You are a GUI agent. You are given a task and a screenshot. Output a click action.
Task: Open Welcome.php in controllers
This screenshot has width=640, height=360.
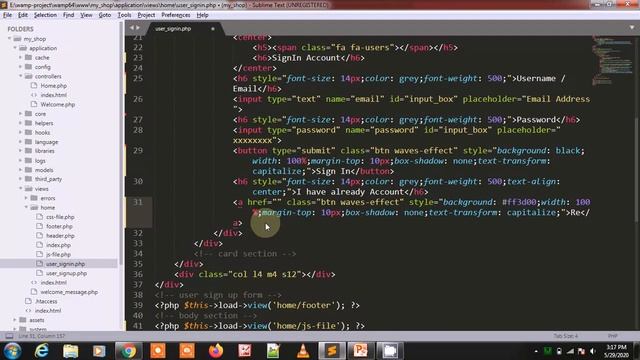tap(58, 104)
